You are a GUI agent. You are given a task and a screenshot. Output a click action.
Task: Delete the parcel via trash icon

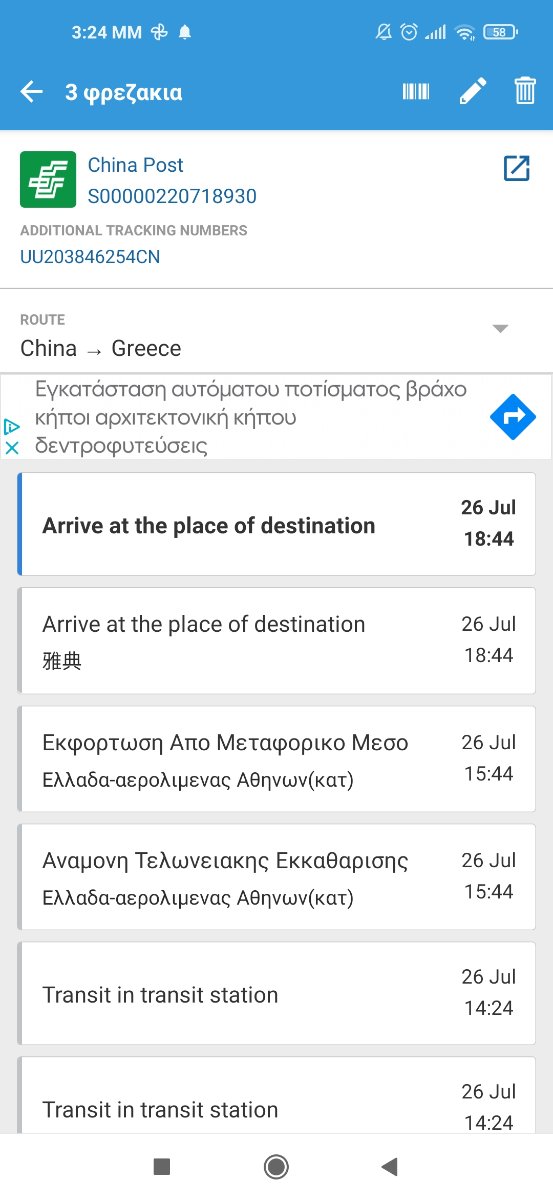click(x=525, y=92)
